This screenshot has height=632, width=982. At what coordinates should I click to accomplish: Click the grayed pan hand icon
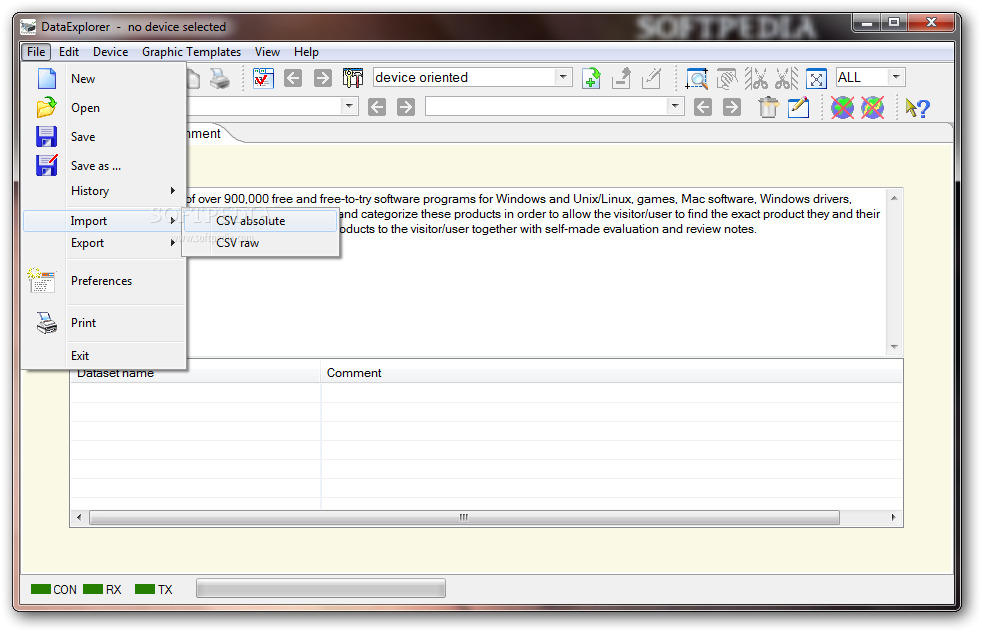[x=726, y=78]
